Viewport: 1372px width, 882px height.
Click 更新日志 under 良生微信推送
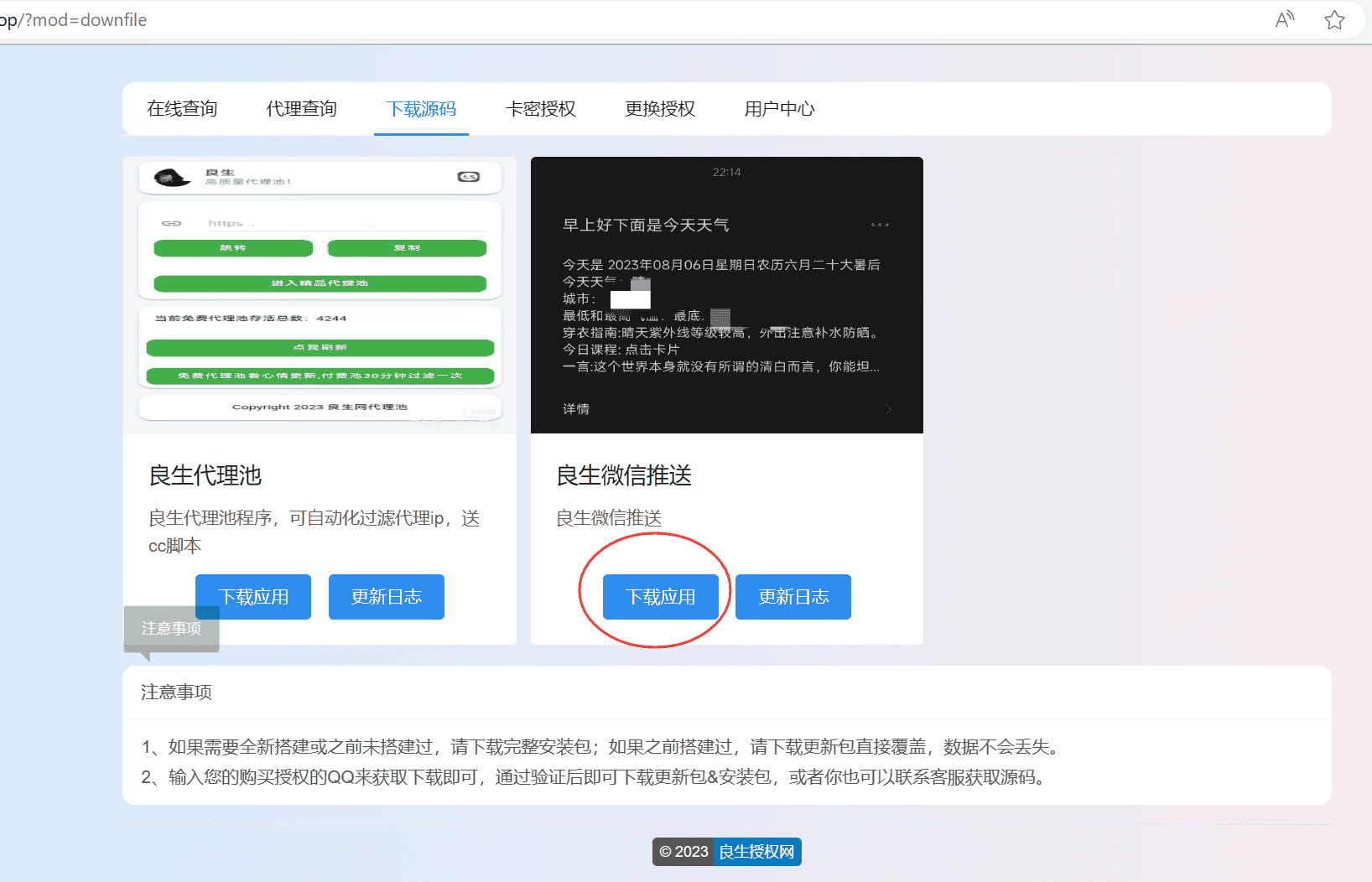pyautogui.click(x=793, y=596)
